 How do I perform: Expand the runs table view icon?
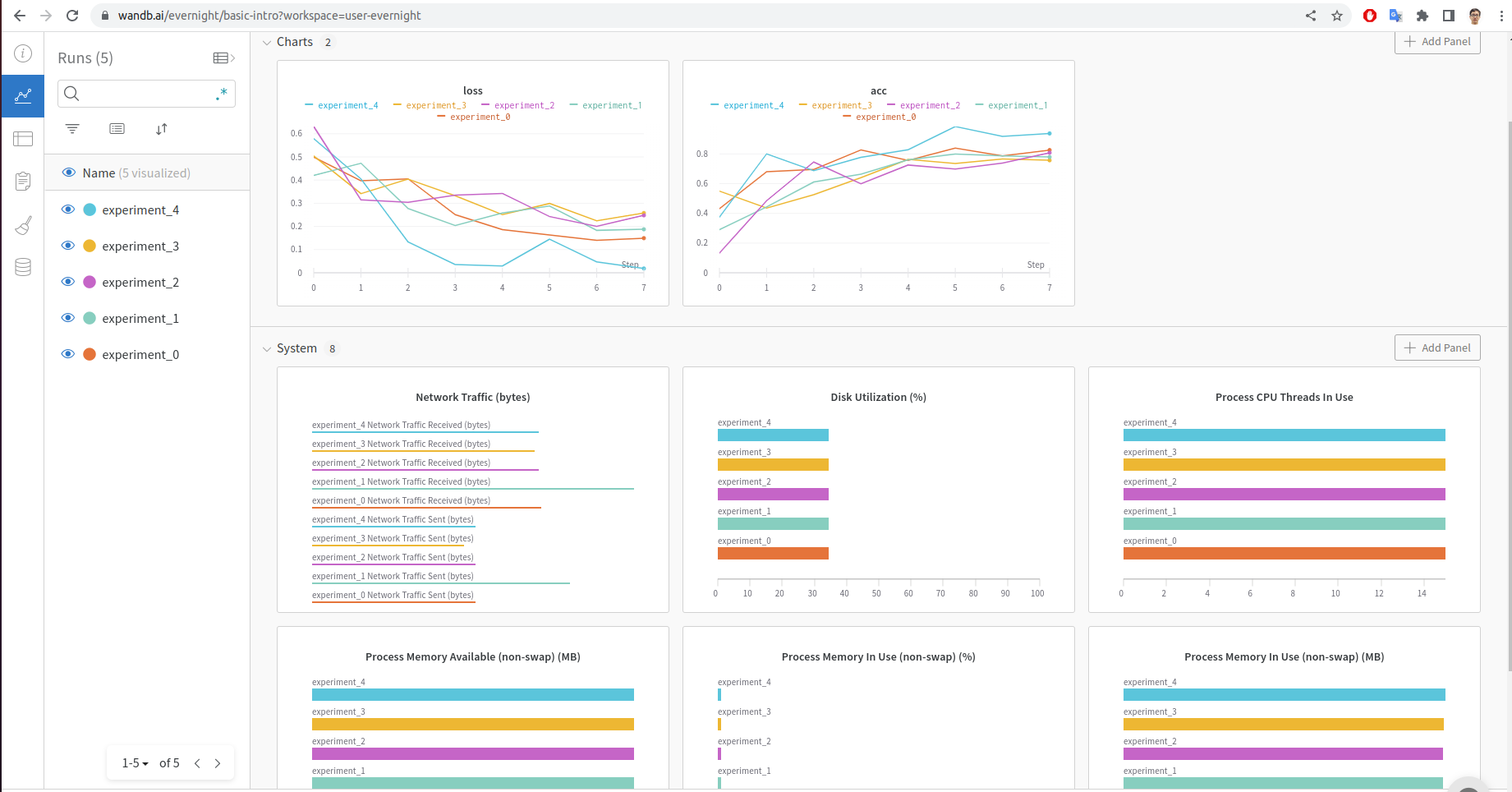pyautogui.click(x=224, y=58)
